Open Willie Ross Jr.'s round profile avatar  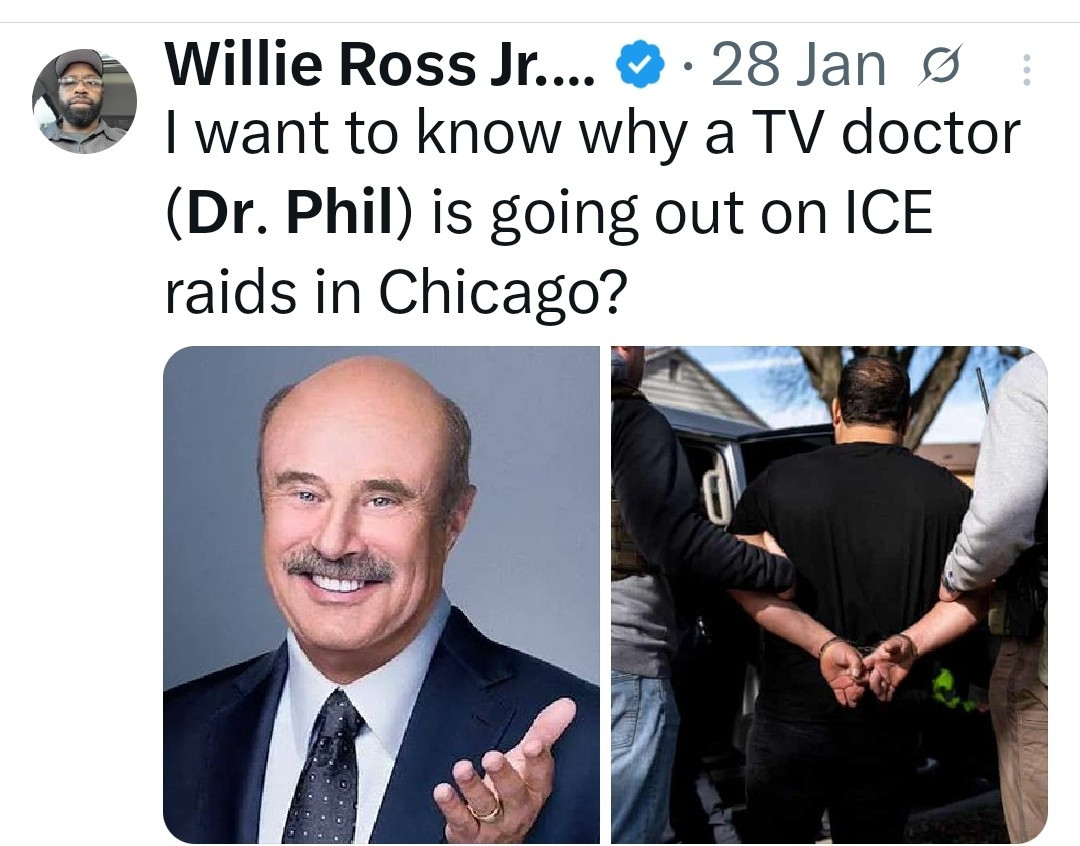(84, 101)
